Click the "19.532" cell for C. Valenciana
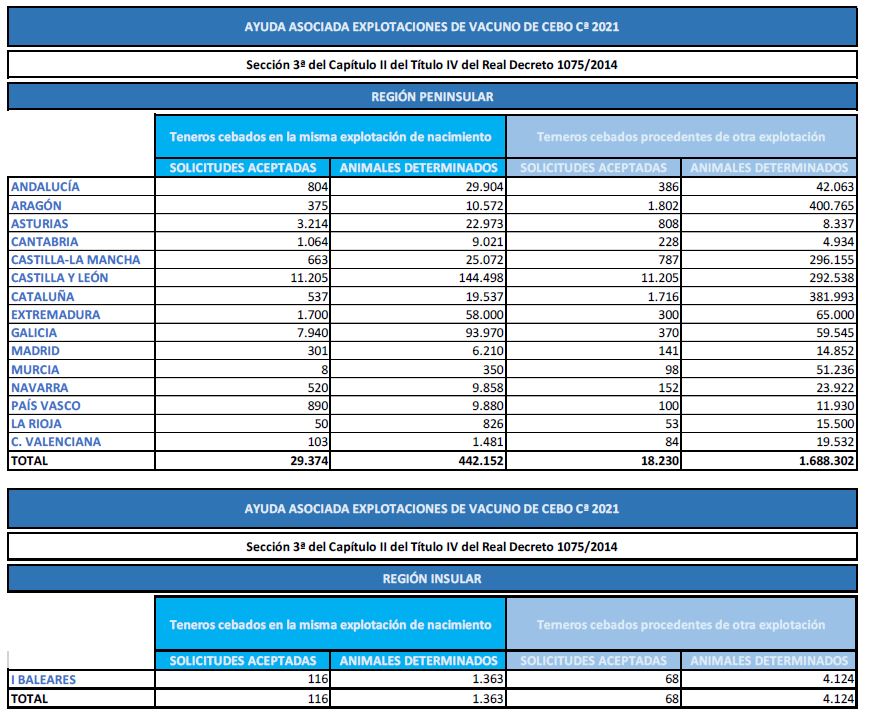The width and height of the screenshot is (869, 714). point(835,442)
